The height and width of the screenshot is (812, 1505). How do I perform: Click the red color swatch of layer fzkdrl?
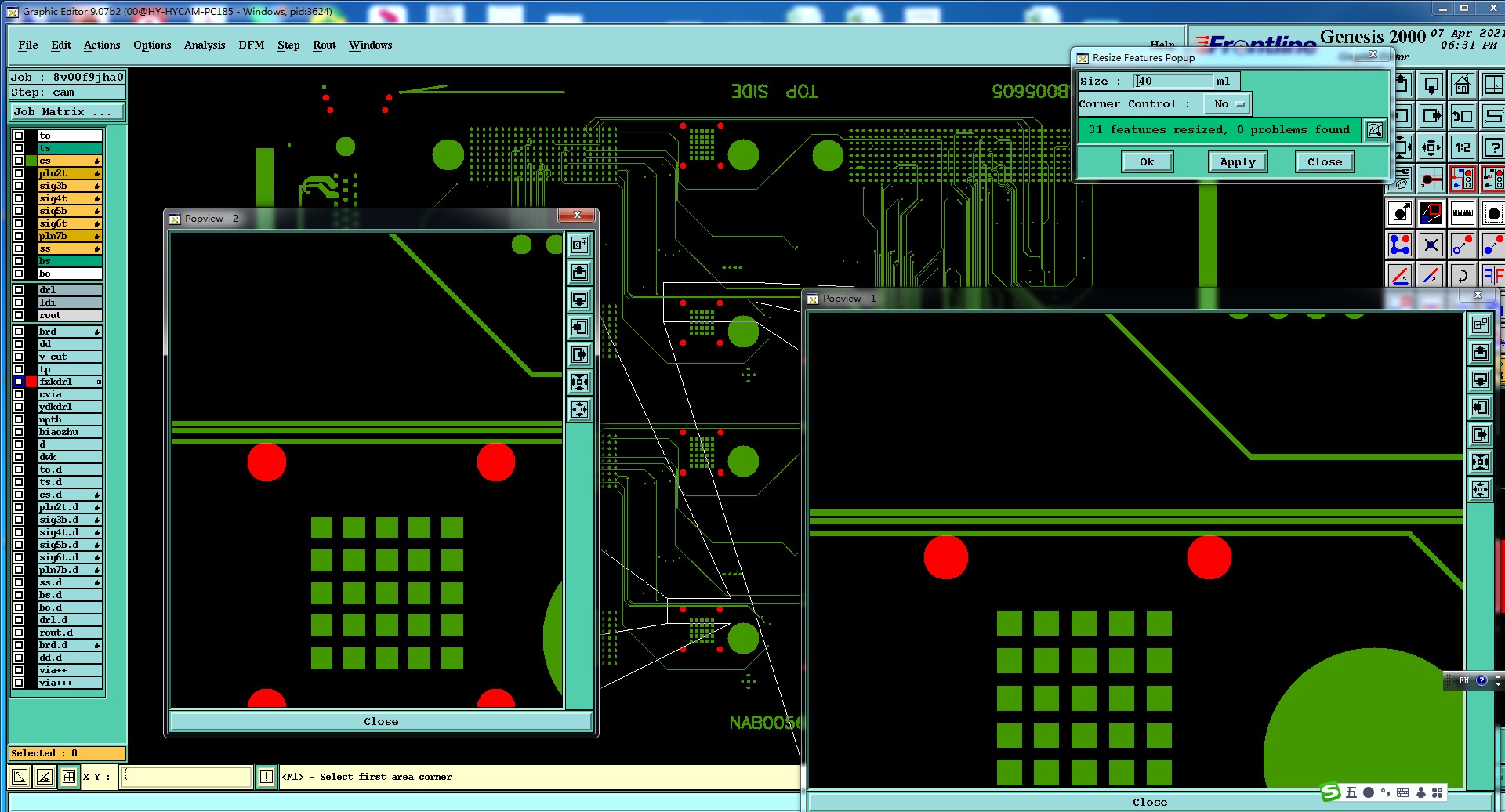point(31,382)
